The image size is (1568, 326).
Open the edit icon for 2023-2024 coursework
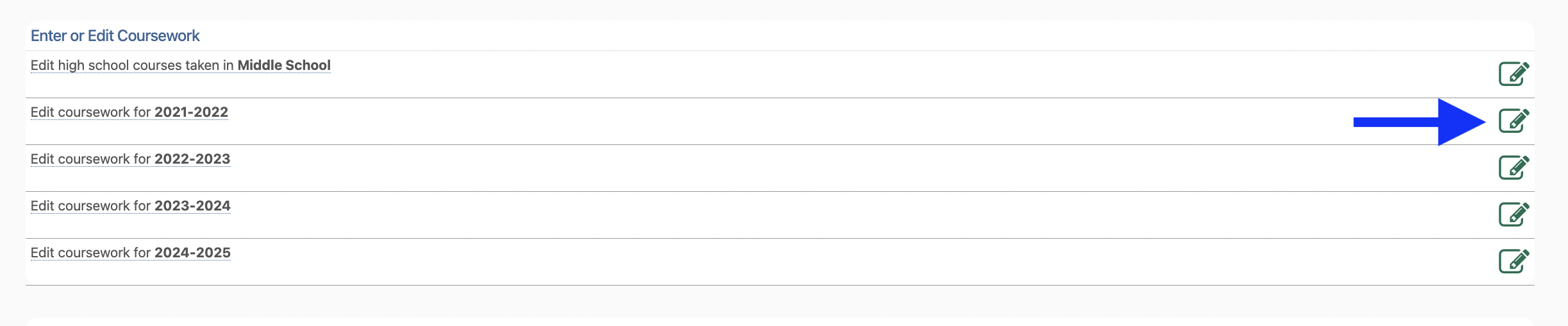pos(1514,214)
